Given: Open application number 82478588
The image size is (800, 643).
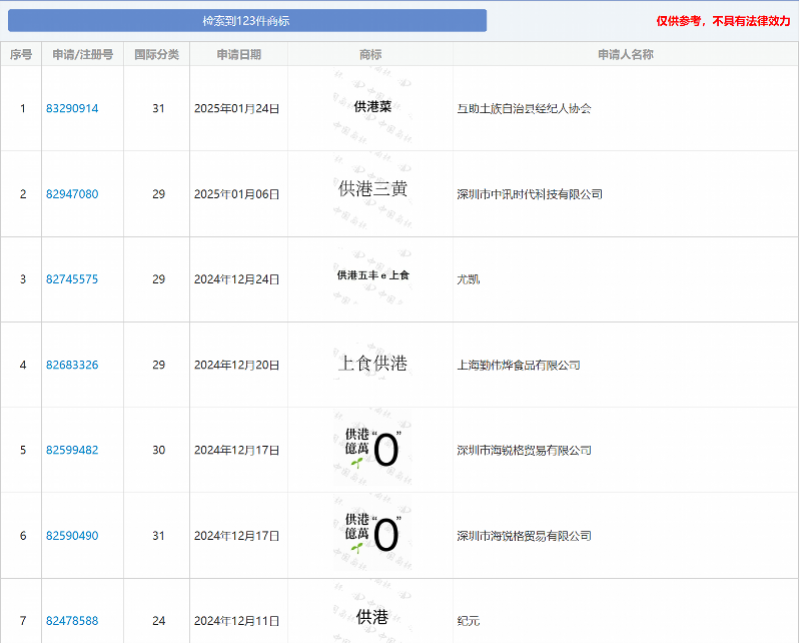Looking at the screenshot, I should click(x=72, y=621).
